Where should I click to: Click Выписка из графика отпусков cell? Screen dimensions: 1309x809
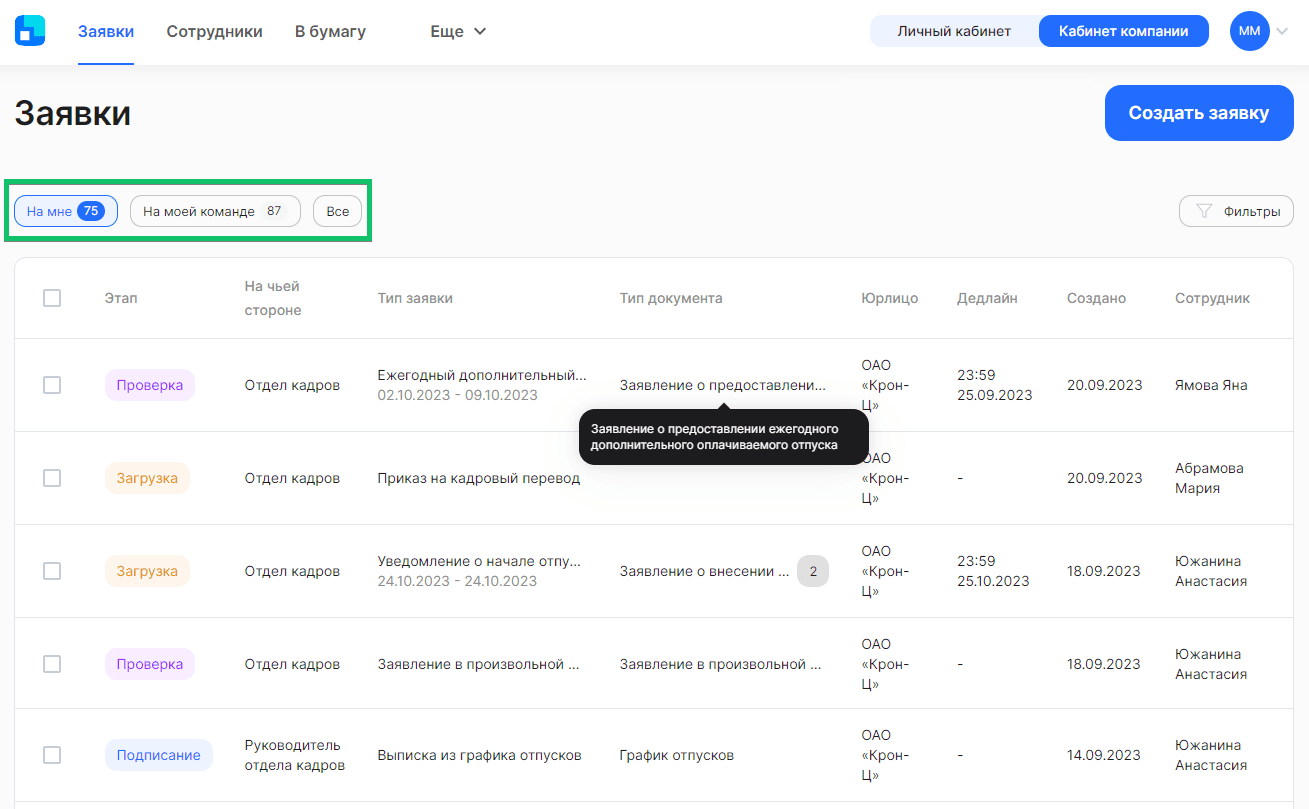click(x=479, y=755)
